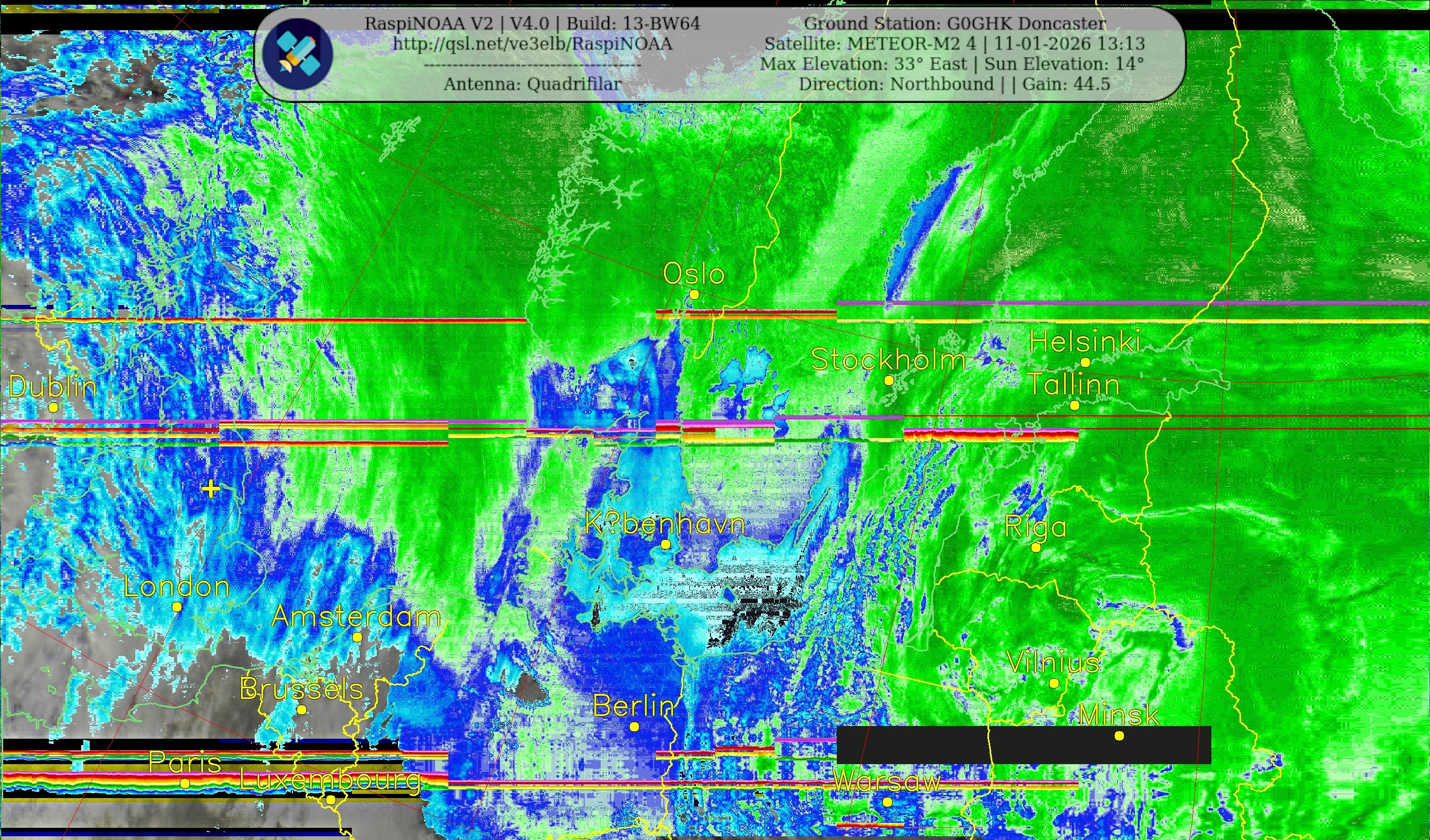The image size is (1430, 840).
Task: Click the Brussels city marker dot
Action: click(302, 710)
